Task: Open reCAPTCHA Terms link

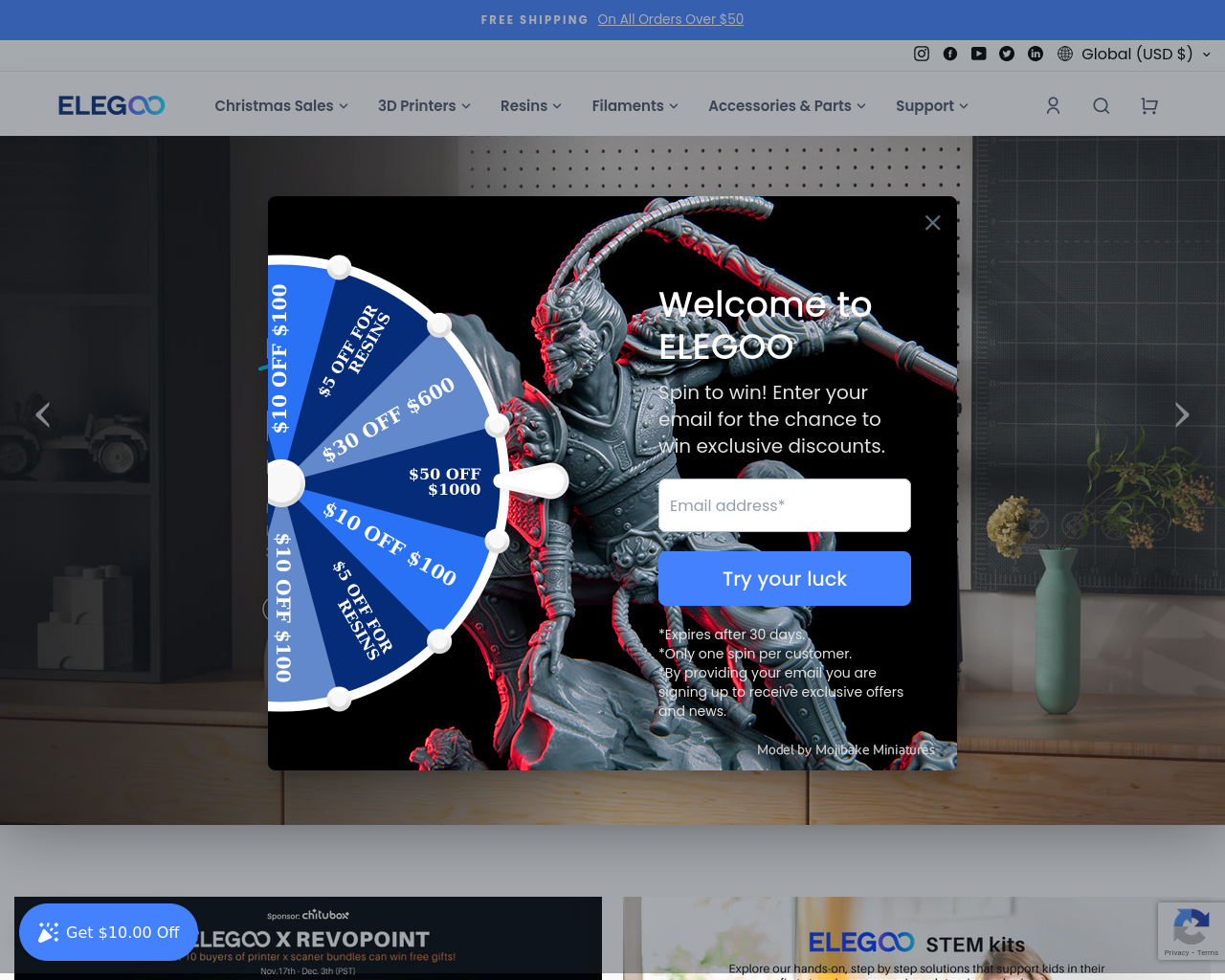Action: click(1208, 952)
